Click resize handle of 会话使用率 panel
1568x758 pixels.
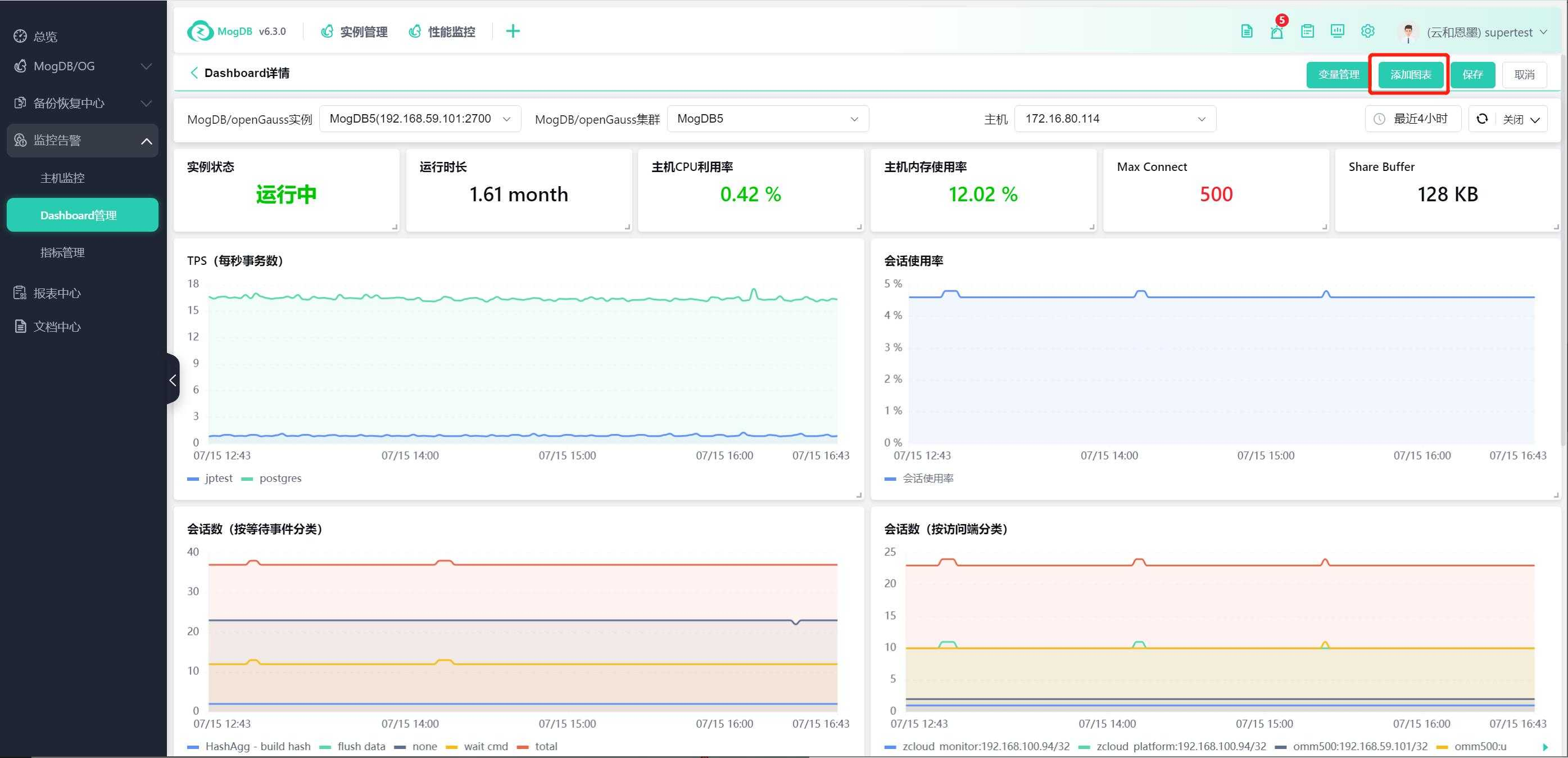coord(1556,495)
